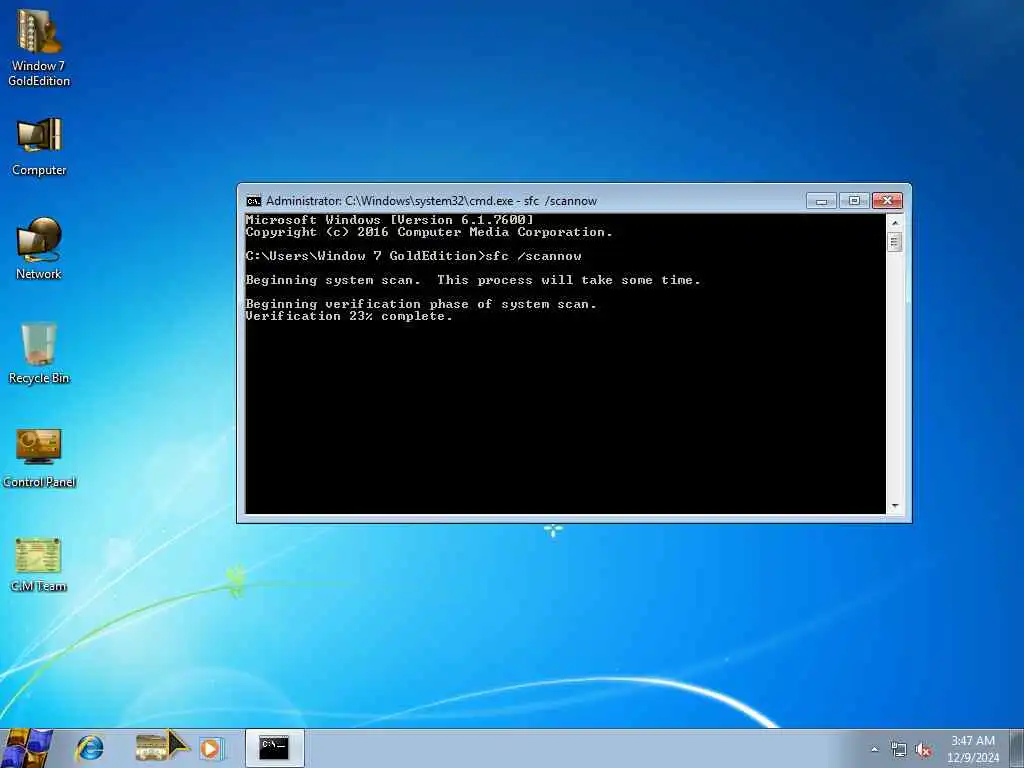The width and height of the screenshot is (1024, 768).
Task: Select the C.M Team desktop icon
Action: click(x=39, y=564)
